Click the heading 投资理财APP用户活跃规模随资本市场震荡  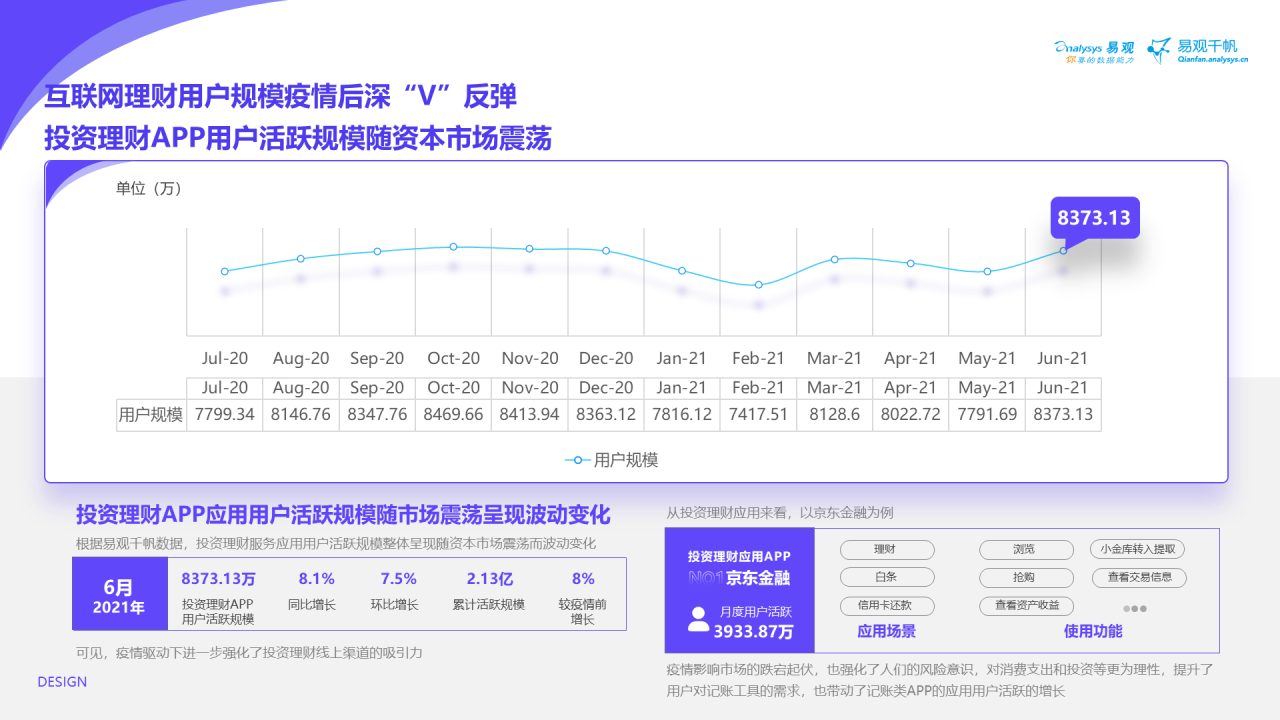(x=297, y=137)
